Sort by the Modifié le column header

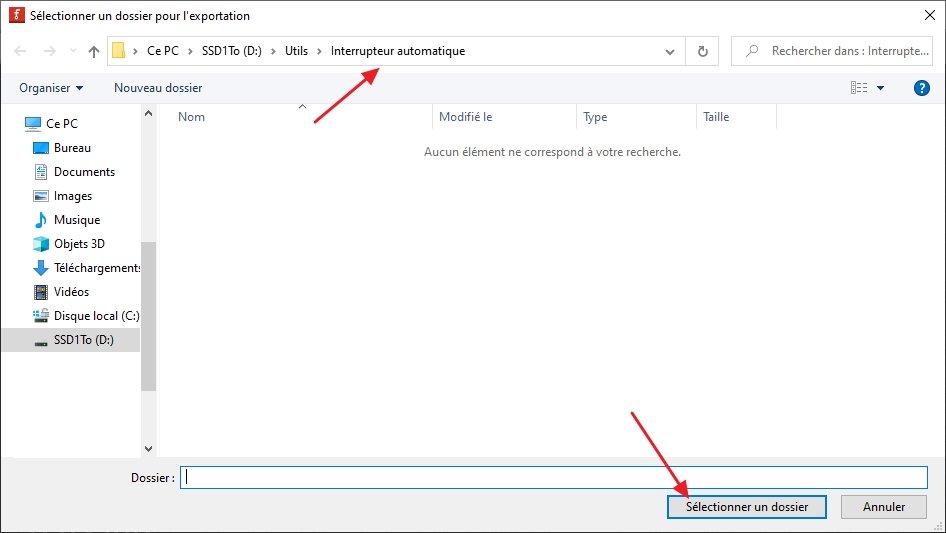466,117
